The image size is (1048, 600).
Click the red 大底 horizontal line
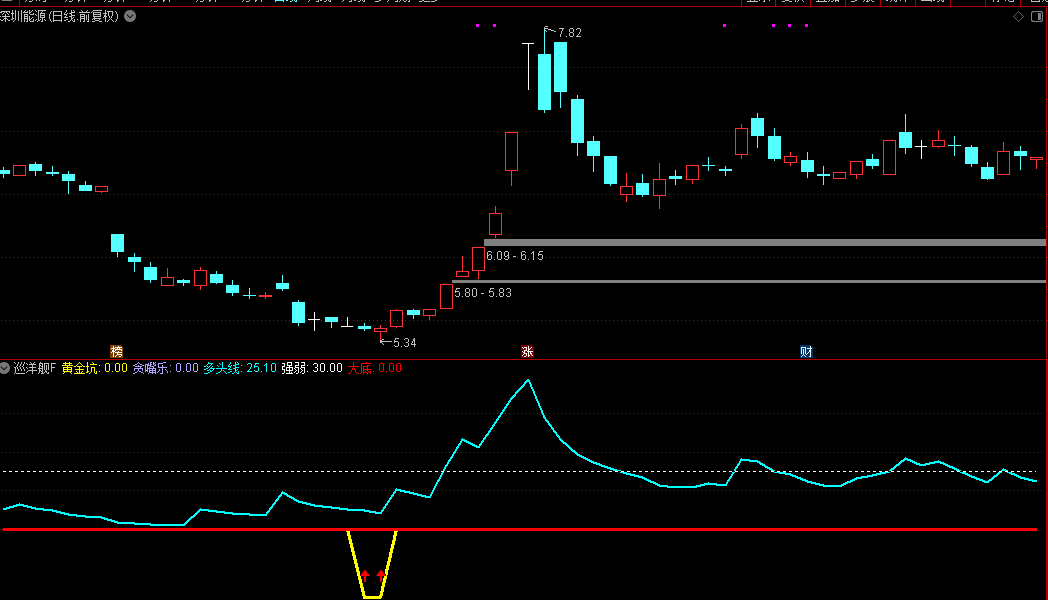click(x=519, y=529)
